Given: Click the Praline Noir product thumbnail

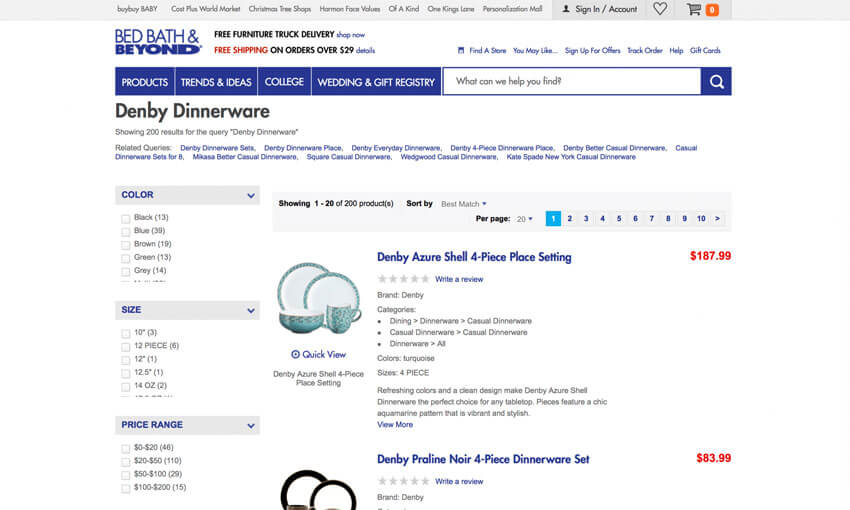Looking at the screenshot, I should (319, 489).
